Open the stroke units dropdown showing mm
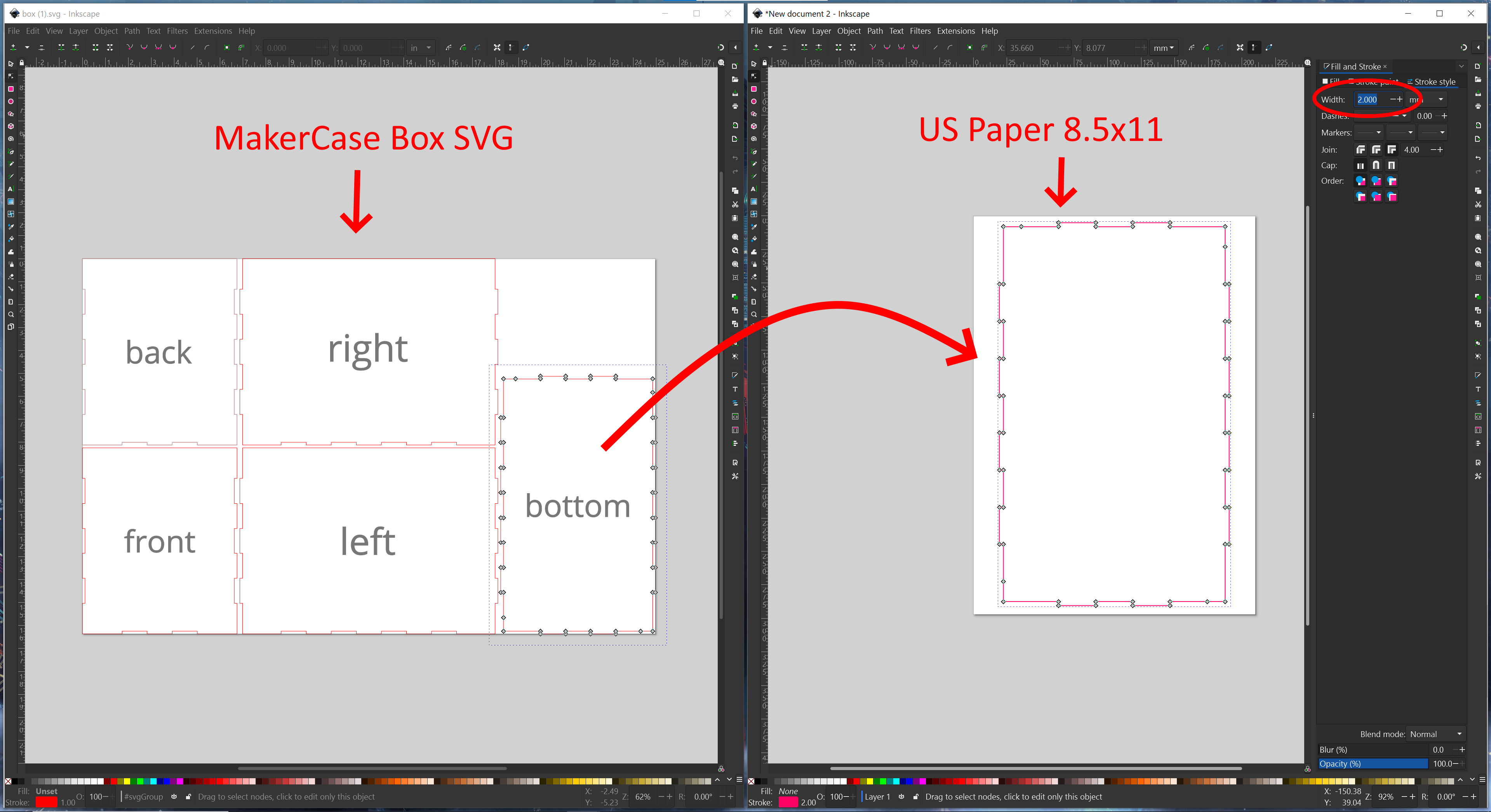Screen dimensions: 1491x812 point(1441,99)
